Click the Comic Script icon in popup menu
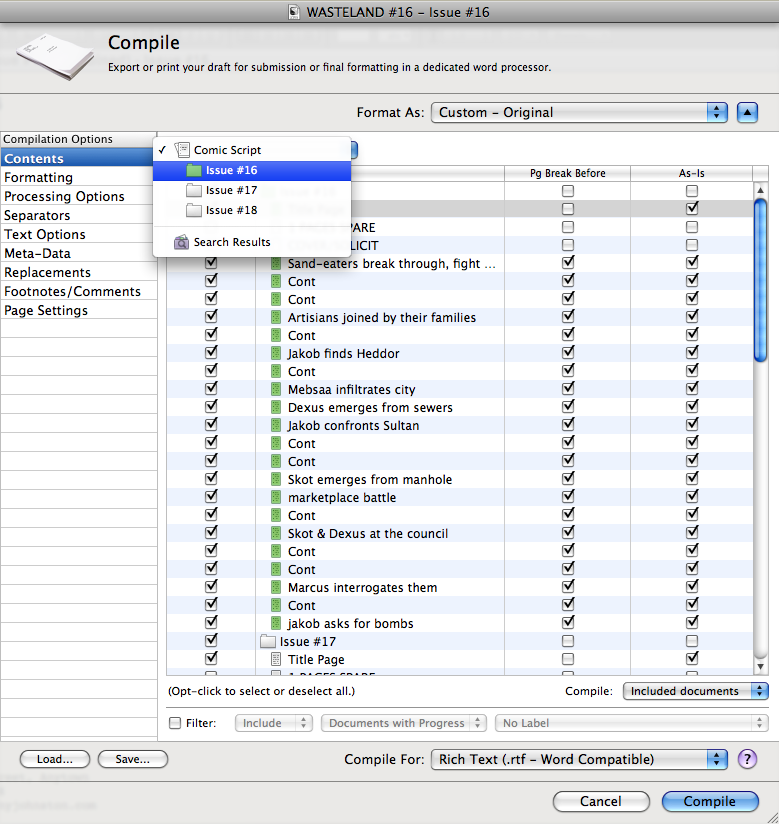This screenshot has width=779, height=824. click(x=182, y=150)
